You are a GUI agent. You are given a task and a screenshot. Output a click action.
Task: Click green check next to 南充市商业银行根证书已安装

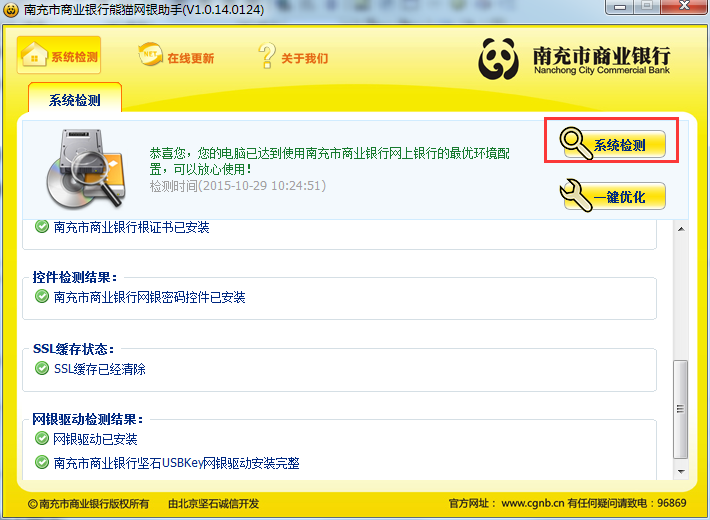click(x=42, y=226)
